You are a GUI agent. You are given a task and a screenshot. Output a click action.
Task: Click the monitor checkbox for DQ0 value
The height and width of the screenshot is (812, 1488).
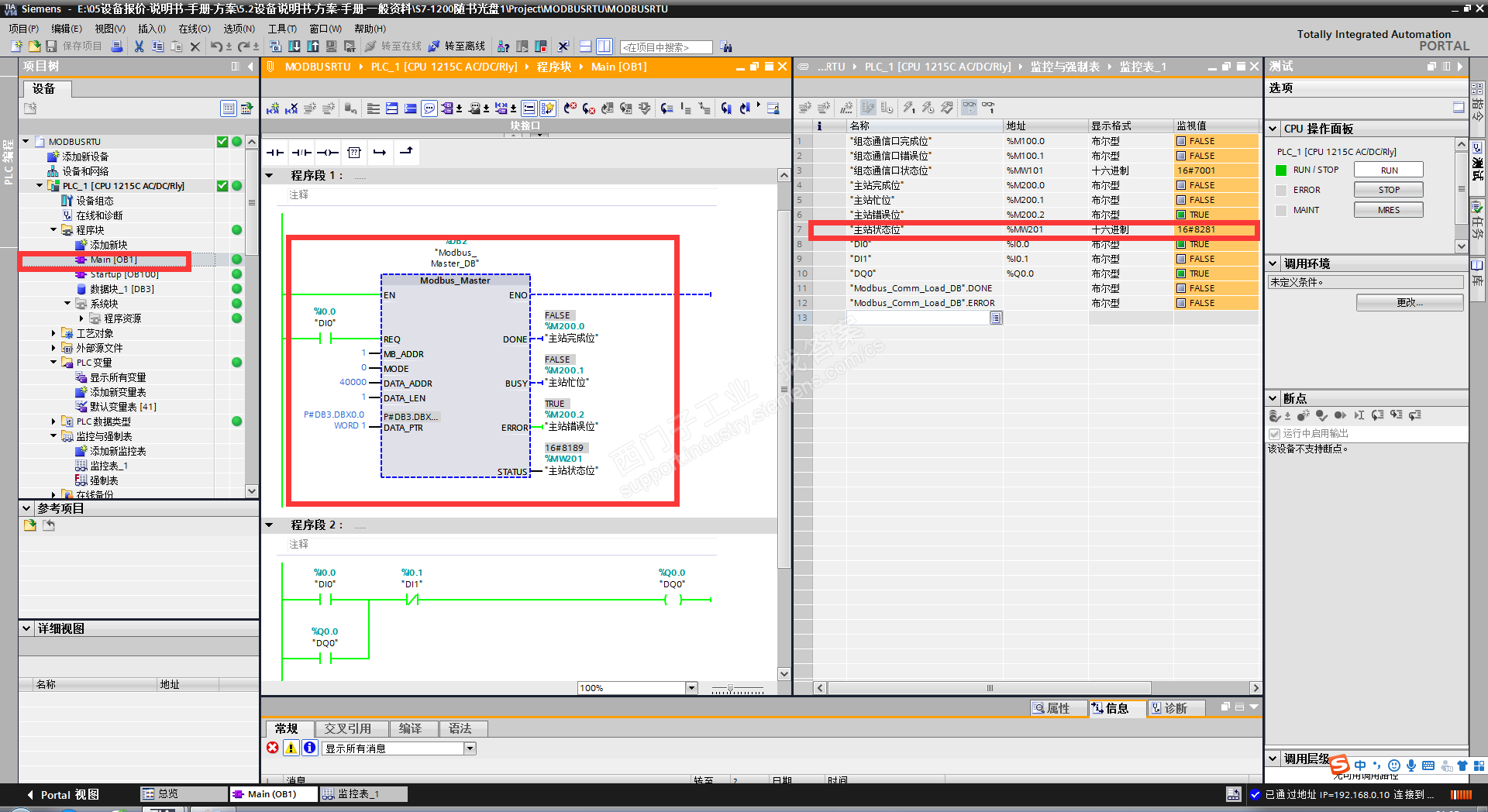(1181, 274)
